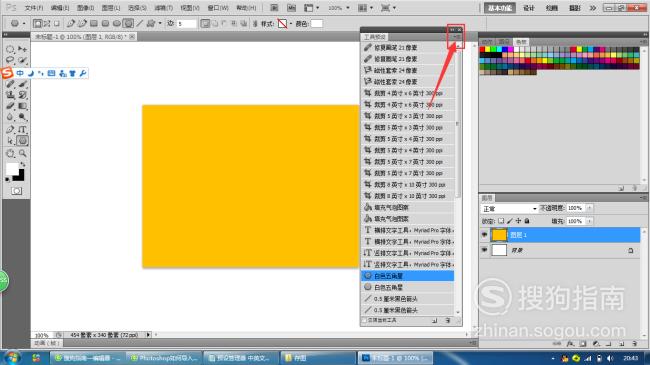Open the 窗口(W) menu
Screen dimensions: 650x365
[x=218, y=8]
